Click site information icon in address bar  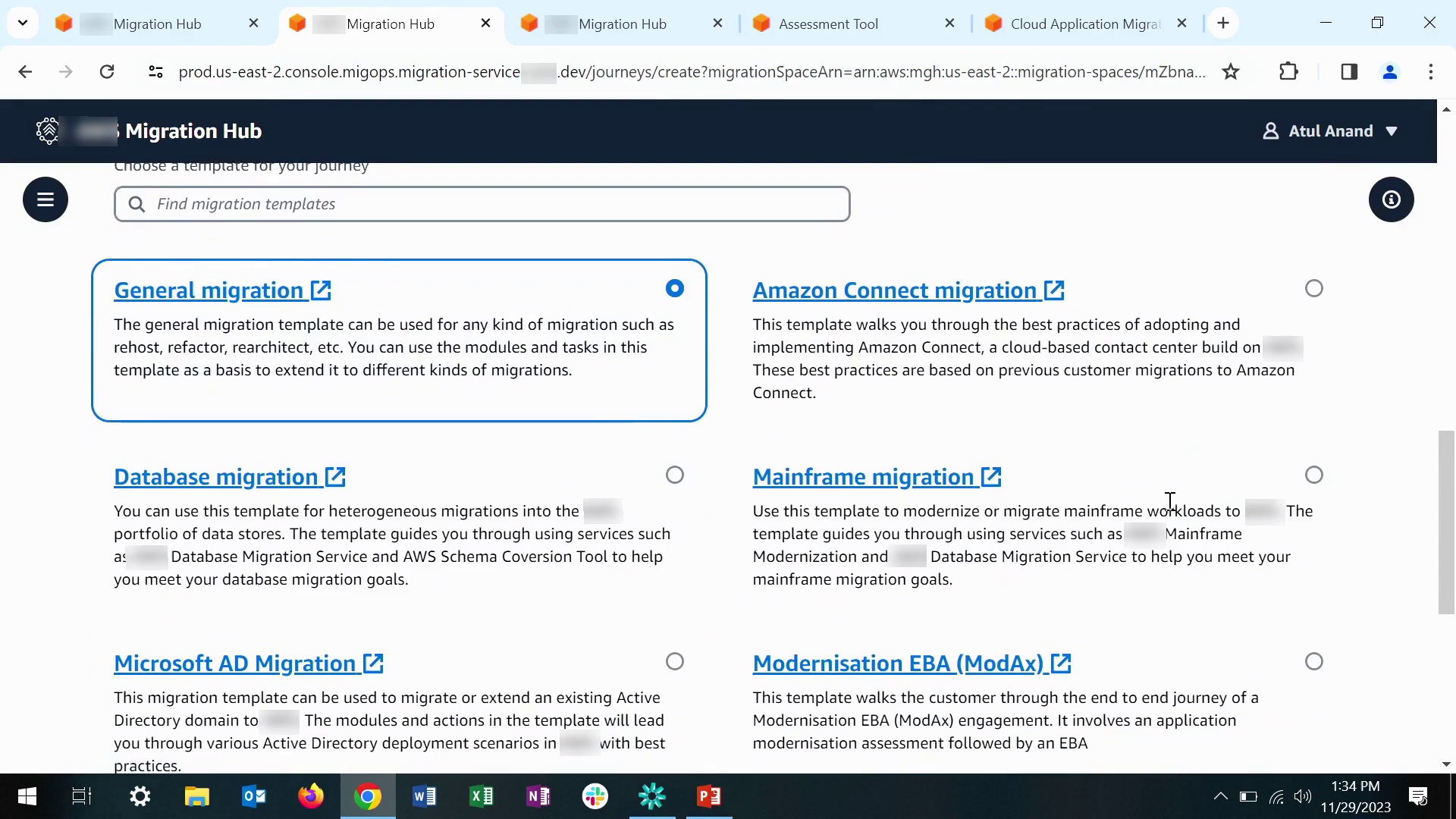[155, 72]
